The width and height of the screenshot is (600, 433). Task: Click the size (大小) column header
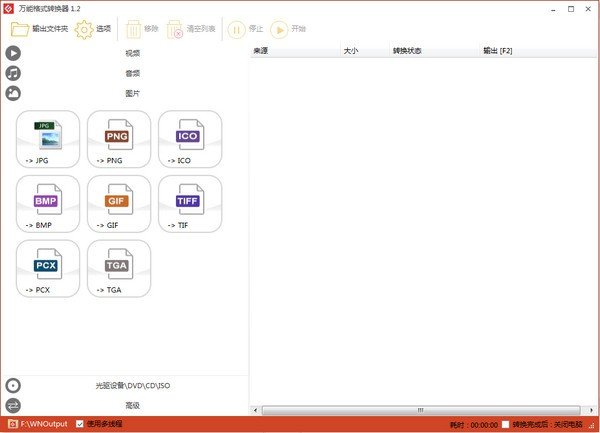[350, 49]
